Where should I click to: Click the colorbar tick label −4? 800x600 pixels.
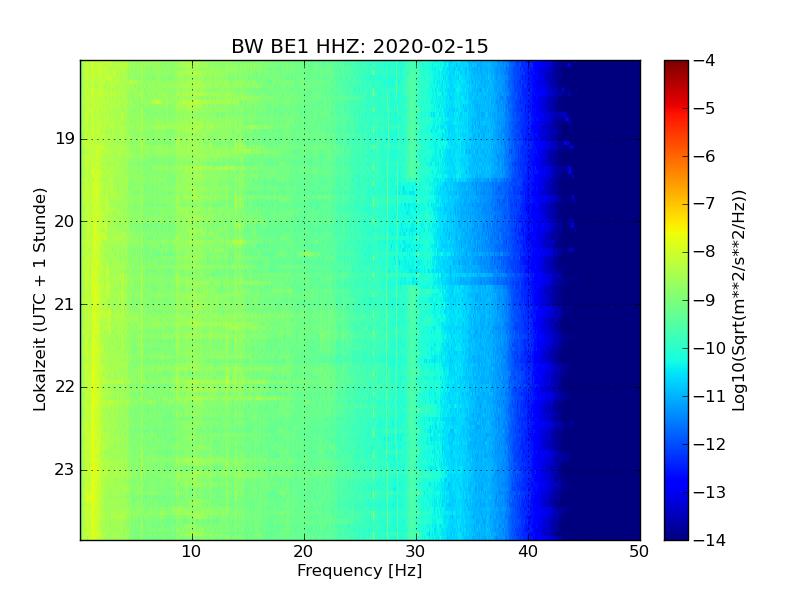click(705, 60)
